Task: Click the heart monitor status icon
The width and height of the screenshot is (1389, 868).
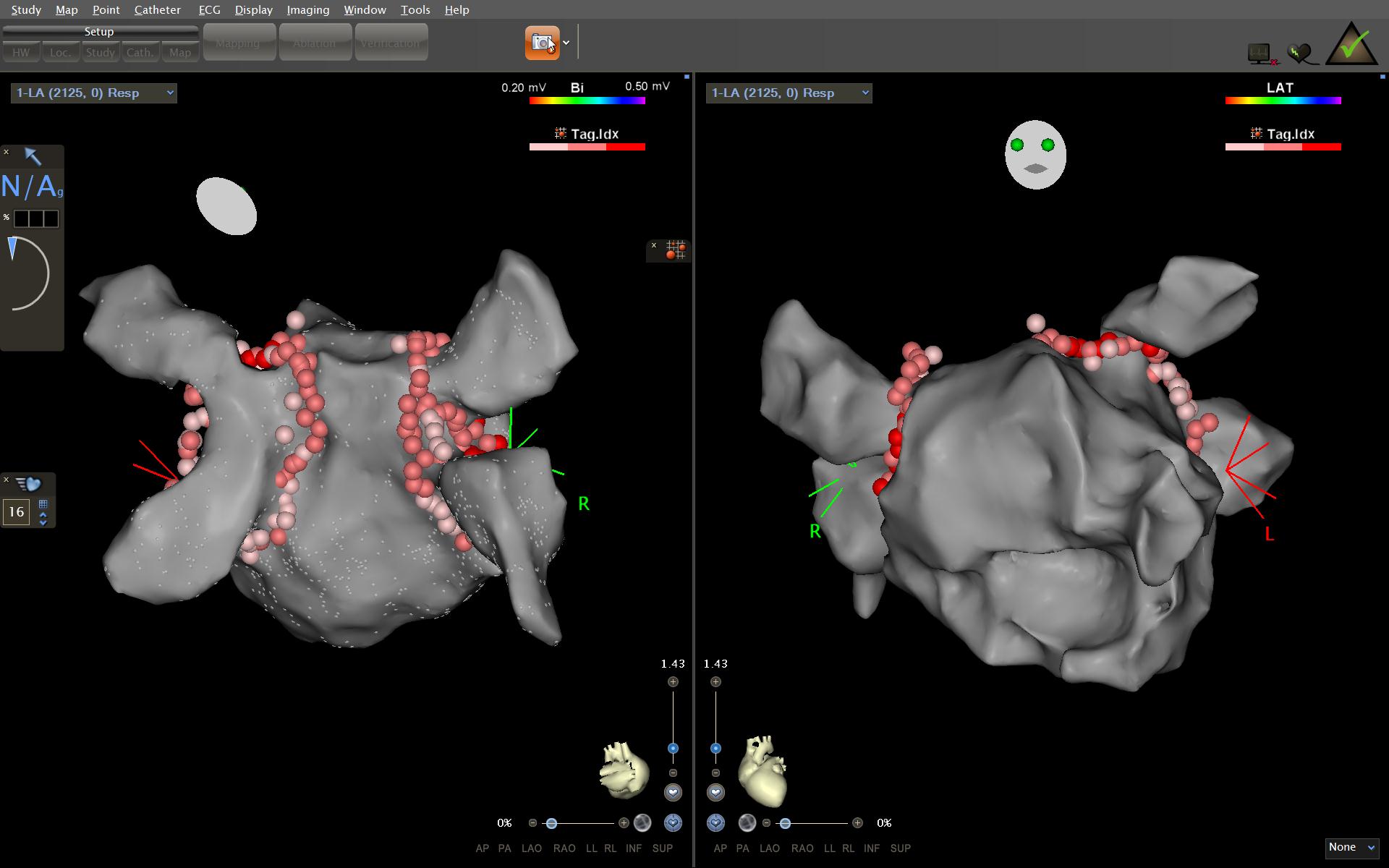Action: pyautogui.click(x=1300, y=53)
